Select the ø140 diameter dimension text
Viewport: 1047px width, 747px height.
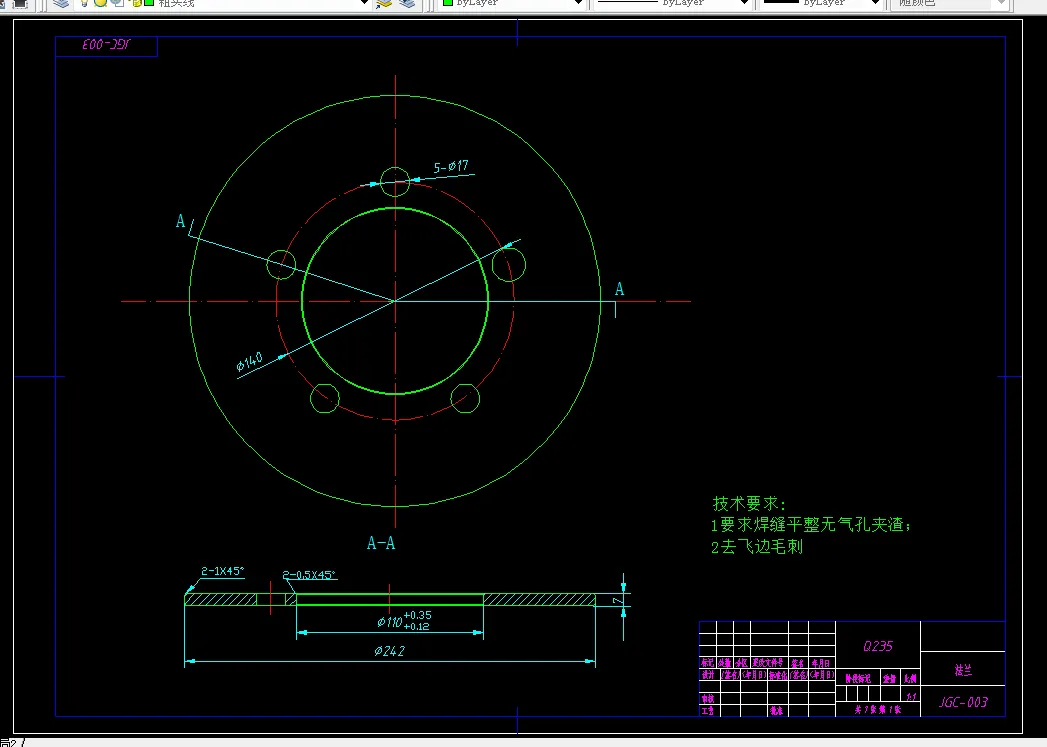click(250, 362)
